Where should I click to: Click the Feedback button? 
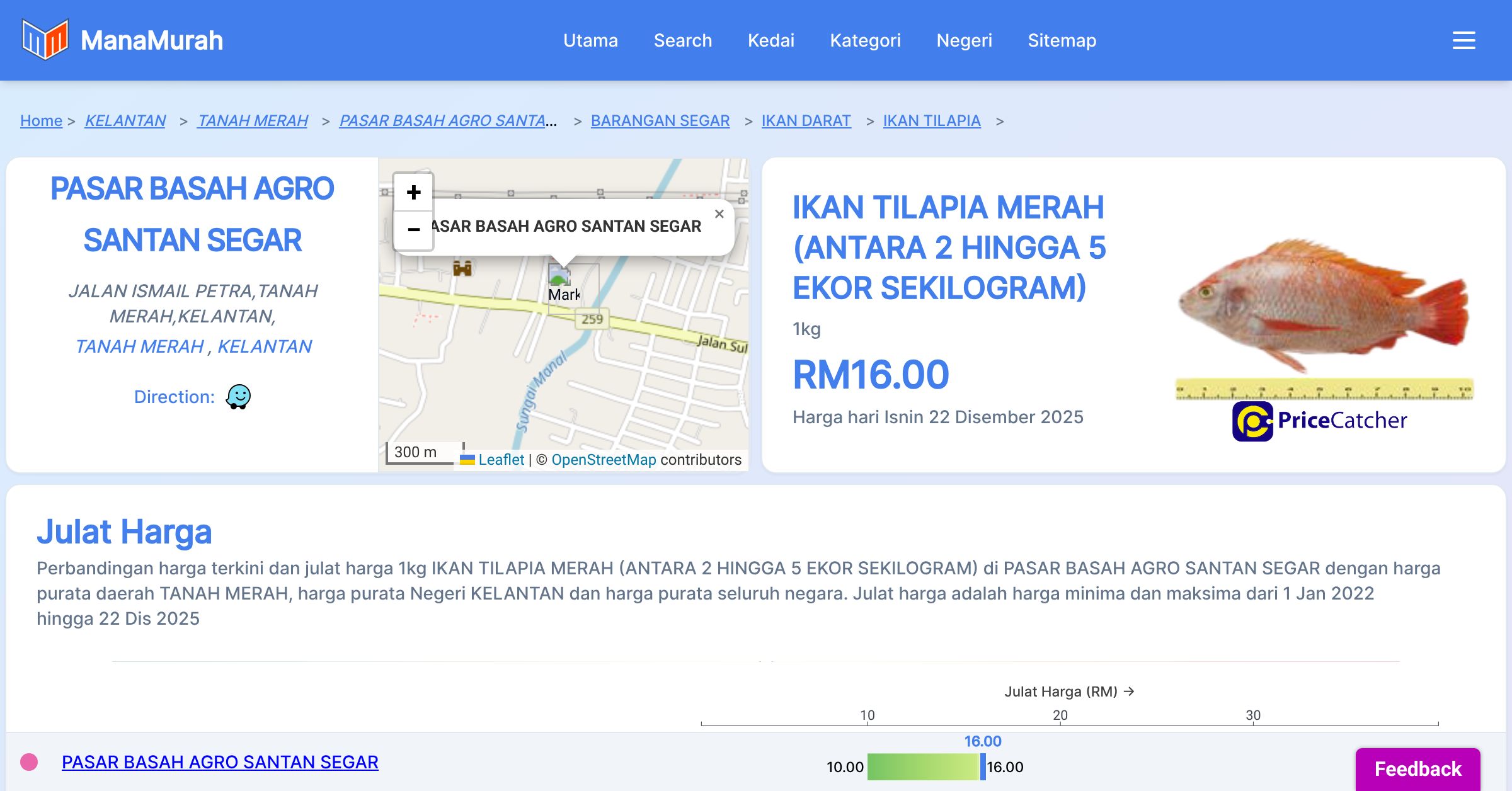click(1417, 768)
